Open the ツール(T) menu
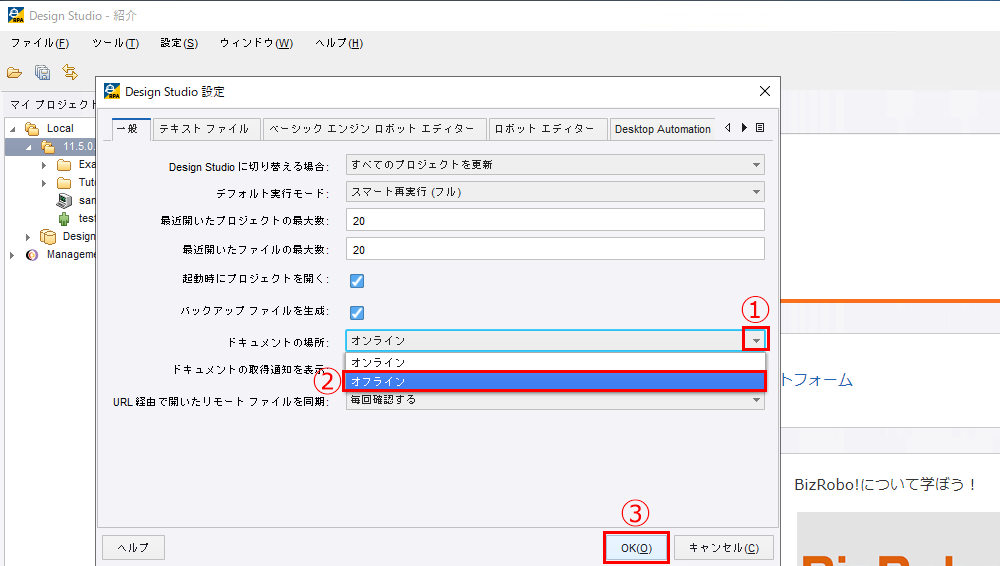The image size is (1000, 566). coord(115,43)
